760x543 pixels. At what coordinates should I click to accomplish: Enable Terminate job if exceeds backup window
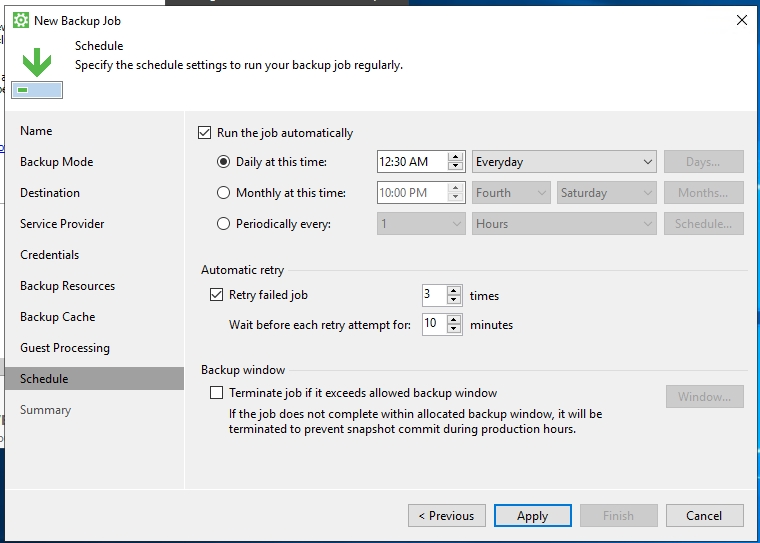tap(217, 393)
